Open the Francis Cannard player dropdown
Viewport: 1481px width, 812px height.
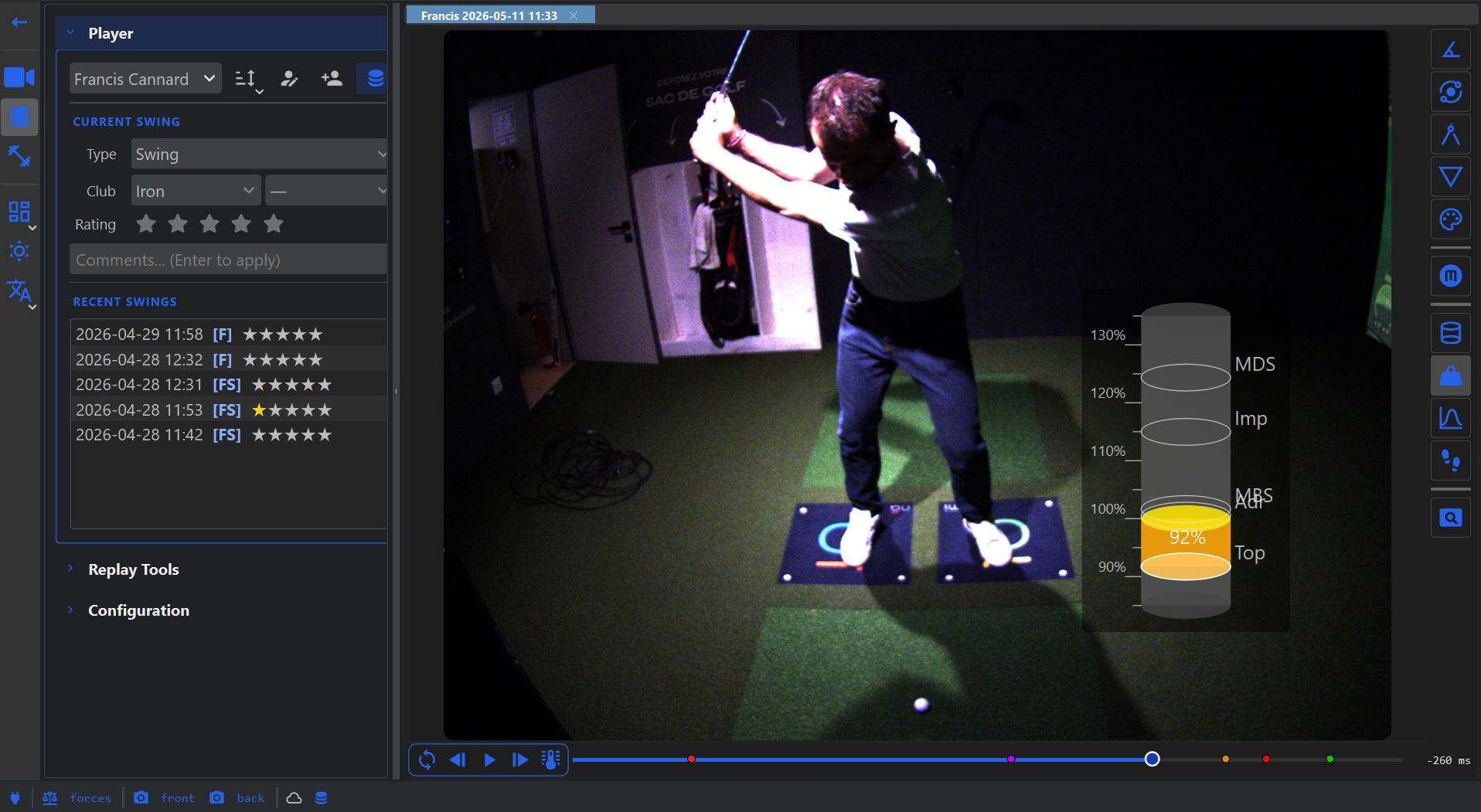click(x=145, y=79)
